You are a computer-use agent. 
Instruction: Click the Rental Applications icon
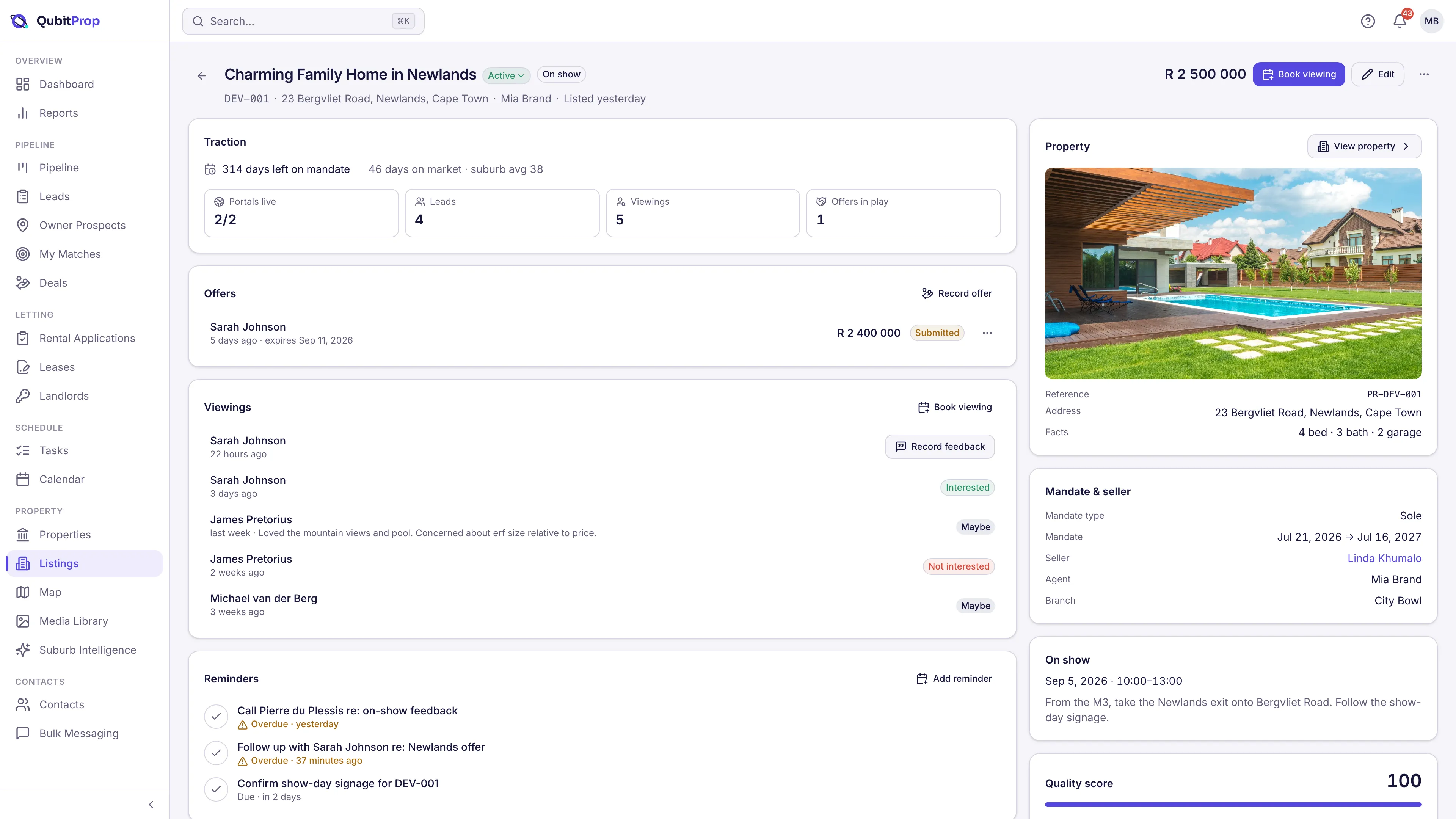coord(23,338)
